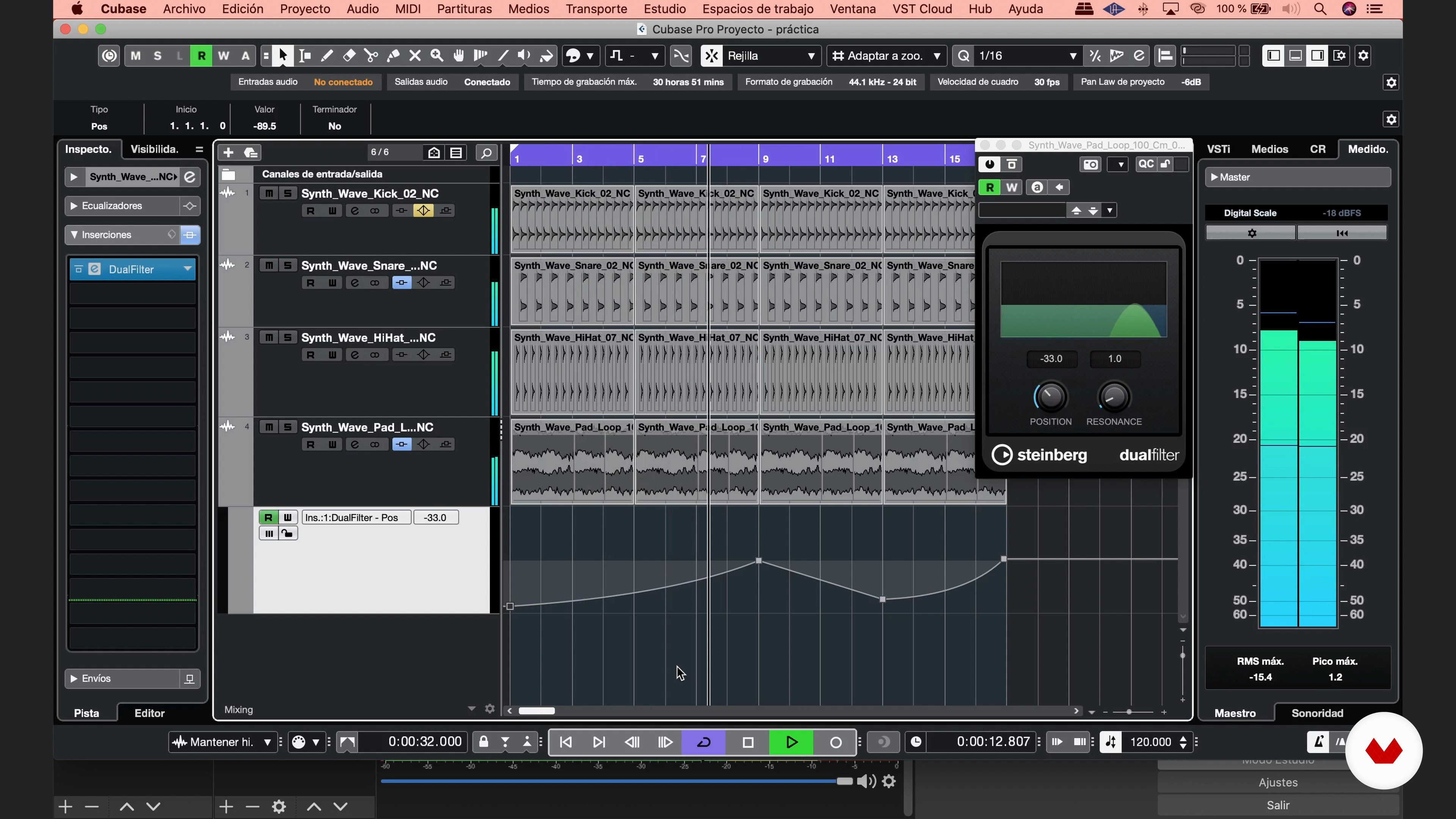Adjust the DualFilter POSITION knob

coord(1051,397)
